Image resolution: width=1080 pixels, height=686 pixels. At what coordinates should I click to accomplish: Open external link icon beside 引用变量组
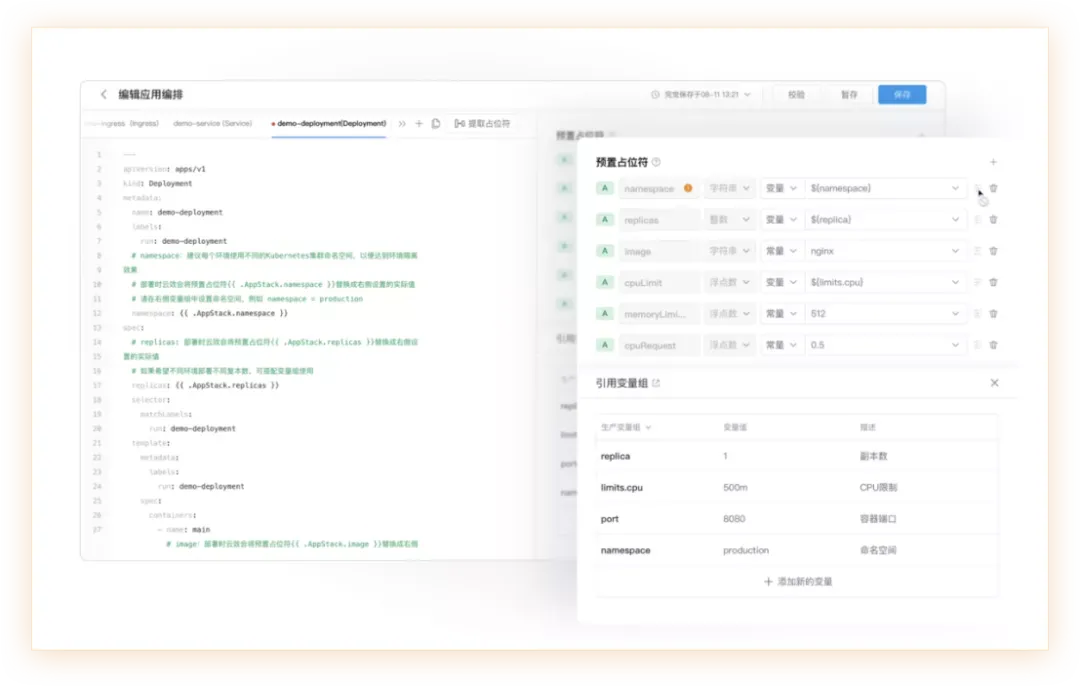[656, 383]
